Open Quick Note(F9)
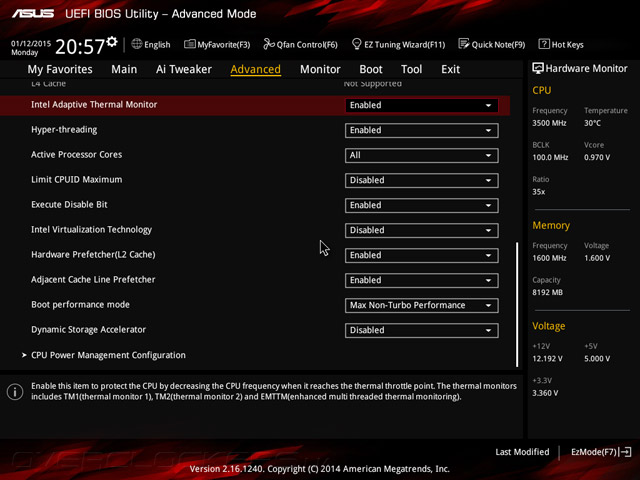Image resolution: width=640 pixels, height=480 pixels. [x=492, y=44]
